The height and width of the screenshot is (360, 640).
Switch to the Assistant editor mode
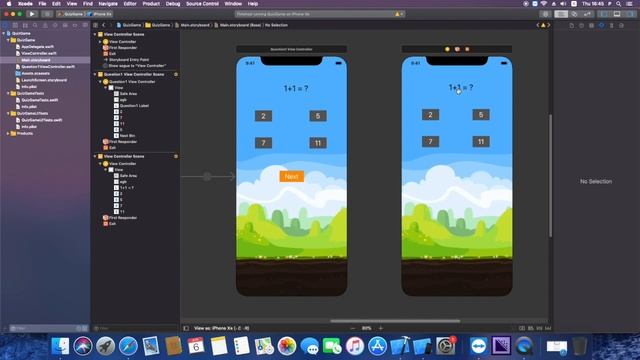(x=574, y=14)
